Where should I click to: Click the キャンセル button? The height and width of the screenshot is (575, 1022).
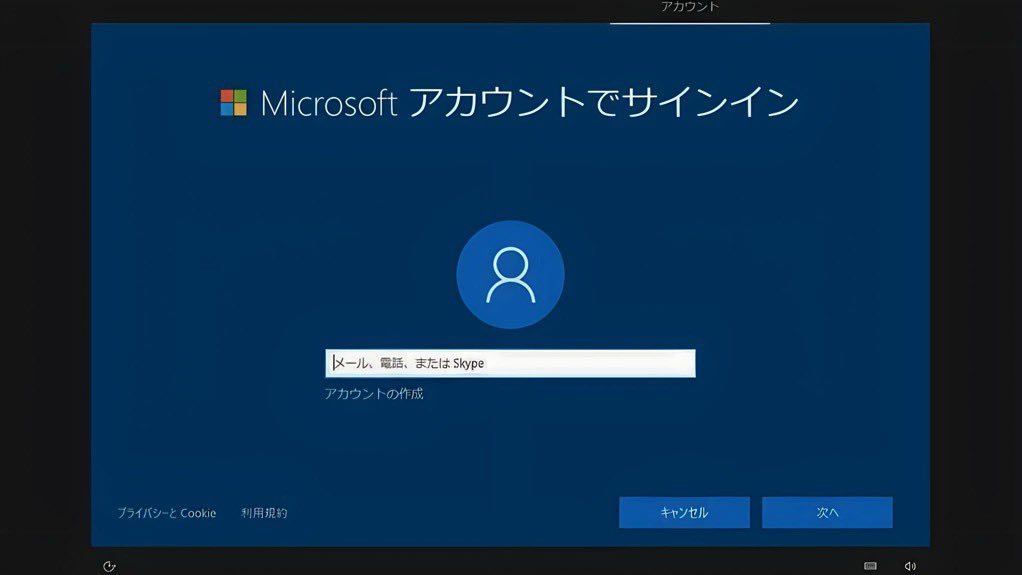tap(684, 512)
